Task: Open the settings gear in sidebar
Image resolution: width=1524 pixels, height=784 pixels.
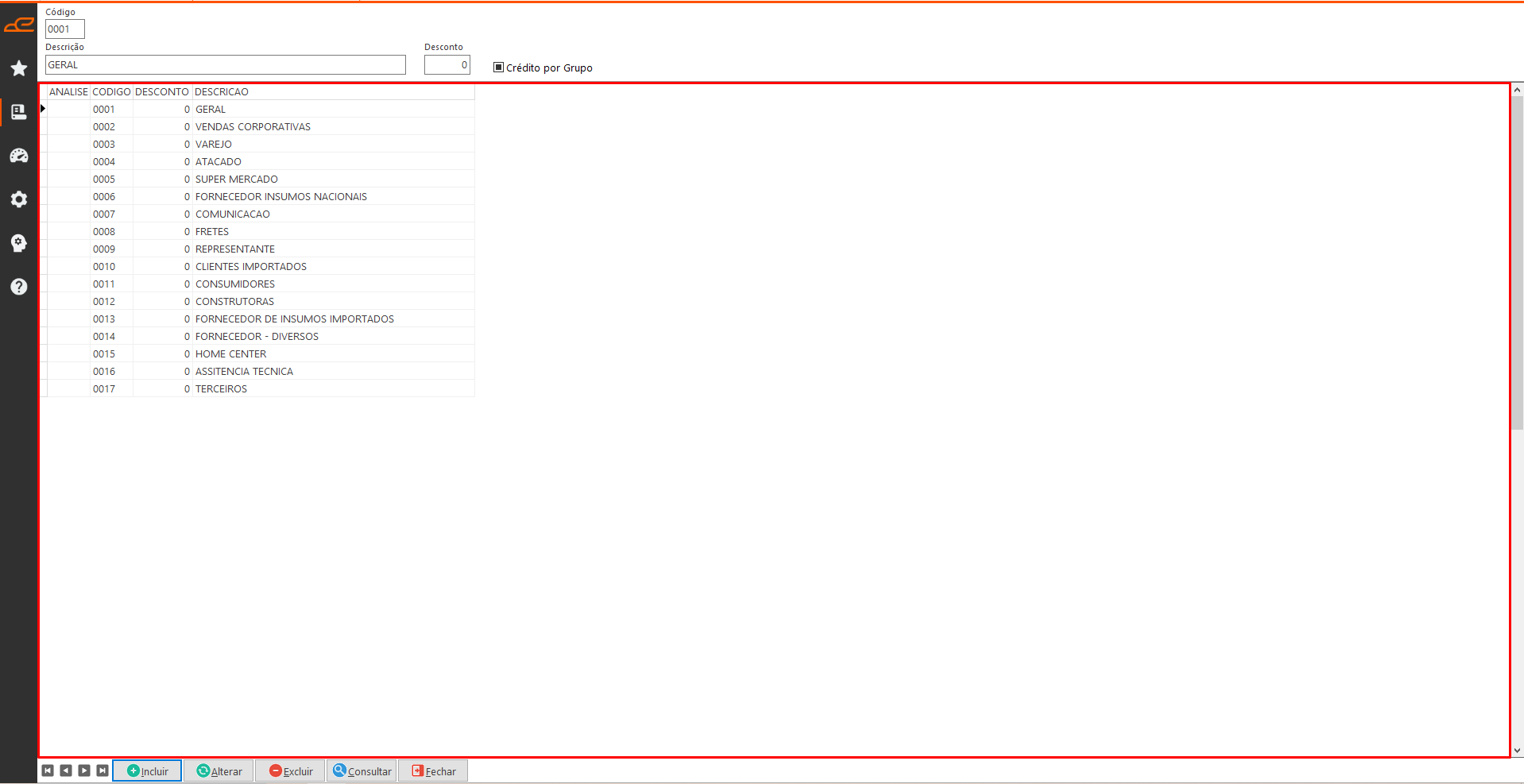Action: tap(19, 199)
